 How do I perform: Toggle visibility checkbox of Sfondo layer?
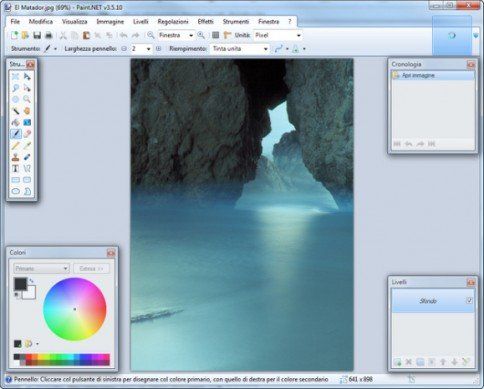point(469,301)
